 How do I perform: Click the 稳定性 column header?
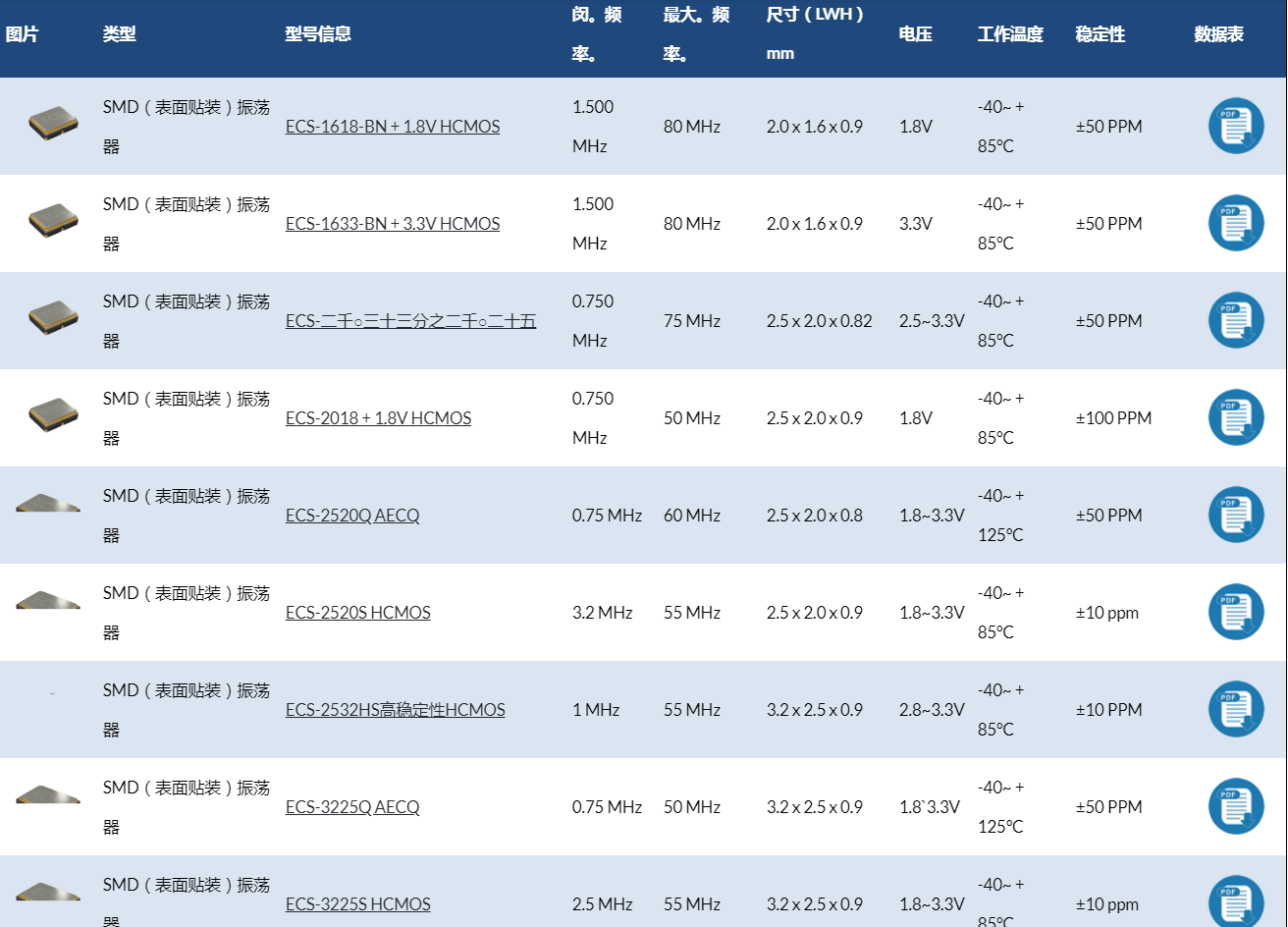1100,34
